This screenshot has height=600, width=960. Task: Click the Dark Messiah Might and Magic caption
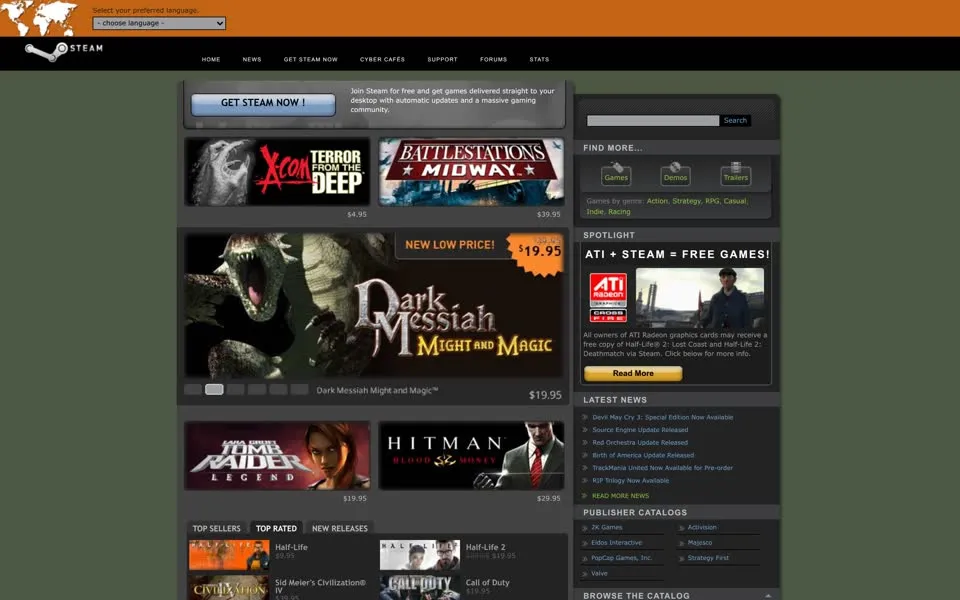[377, 391]
